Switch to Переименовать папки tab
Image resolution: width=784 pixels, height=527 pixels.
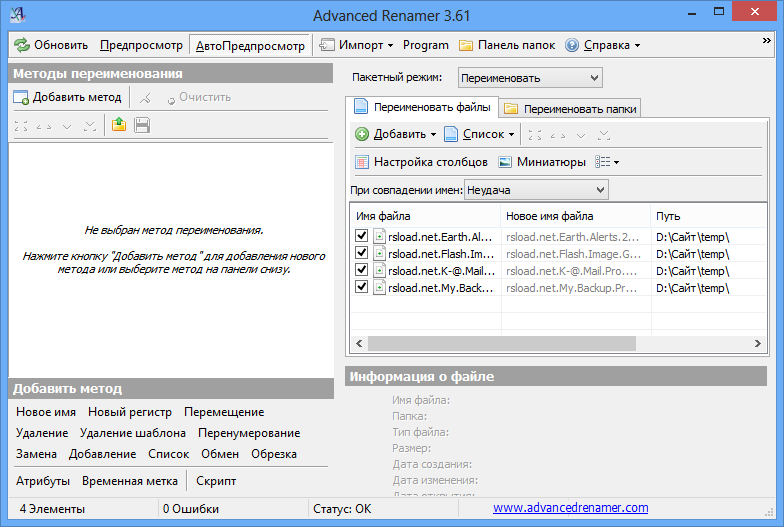point(570,108)
